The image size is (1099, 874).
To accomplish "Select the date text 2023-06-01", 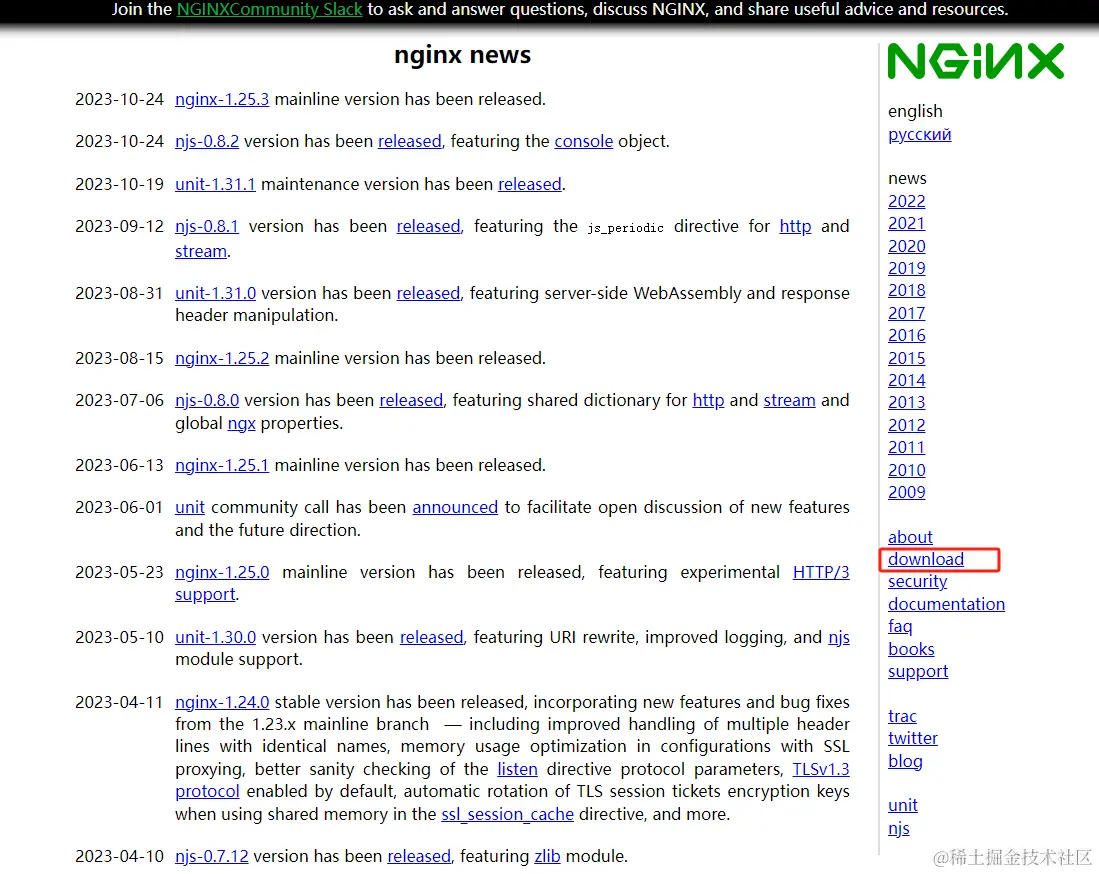I will point(119,507).
